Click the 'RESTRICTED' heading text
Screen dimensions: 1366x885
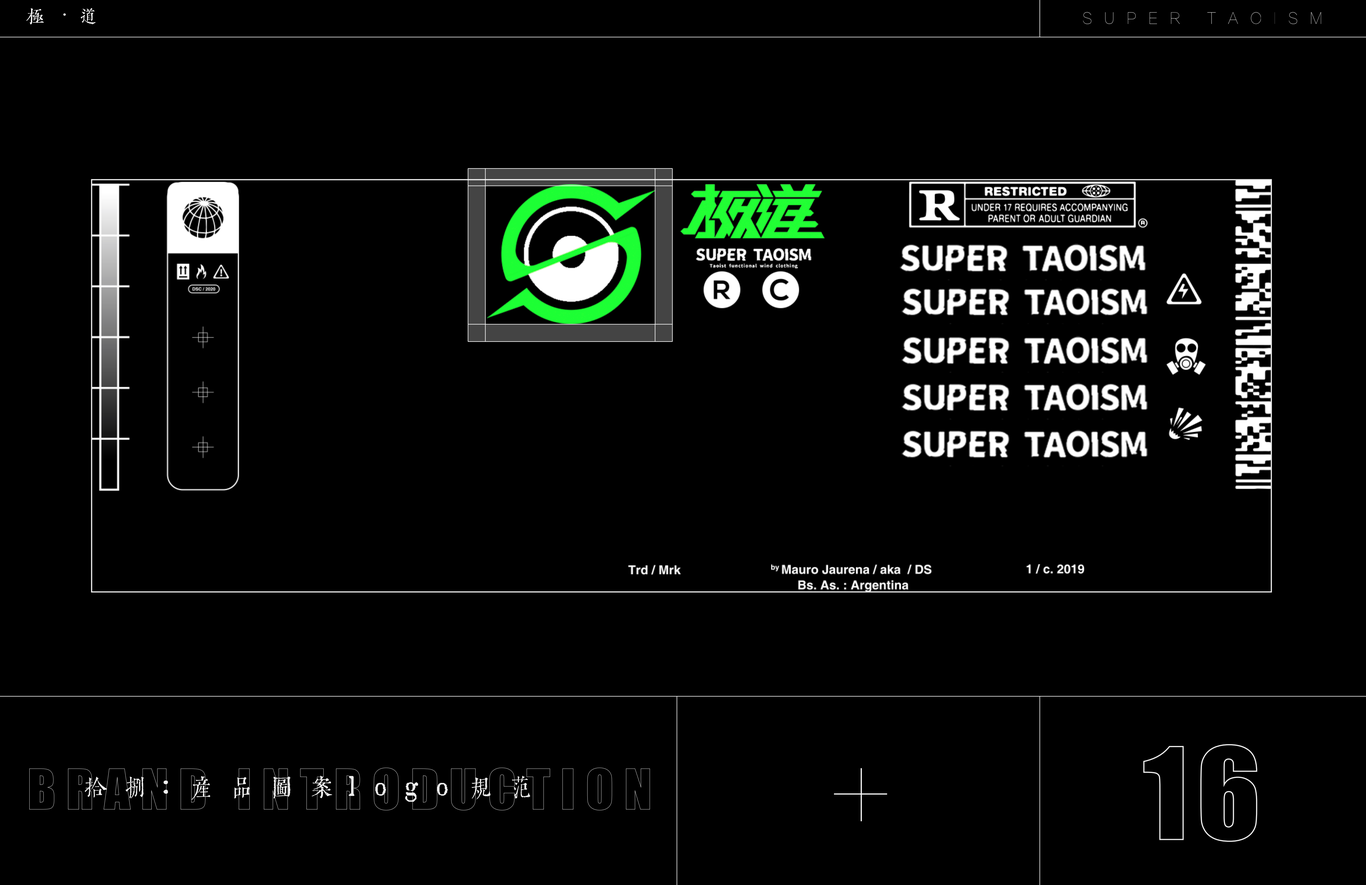[1025, 191]
